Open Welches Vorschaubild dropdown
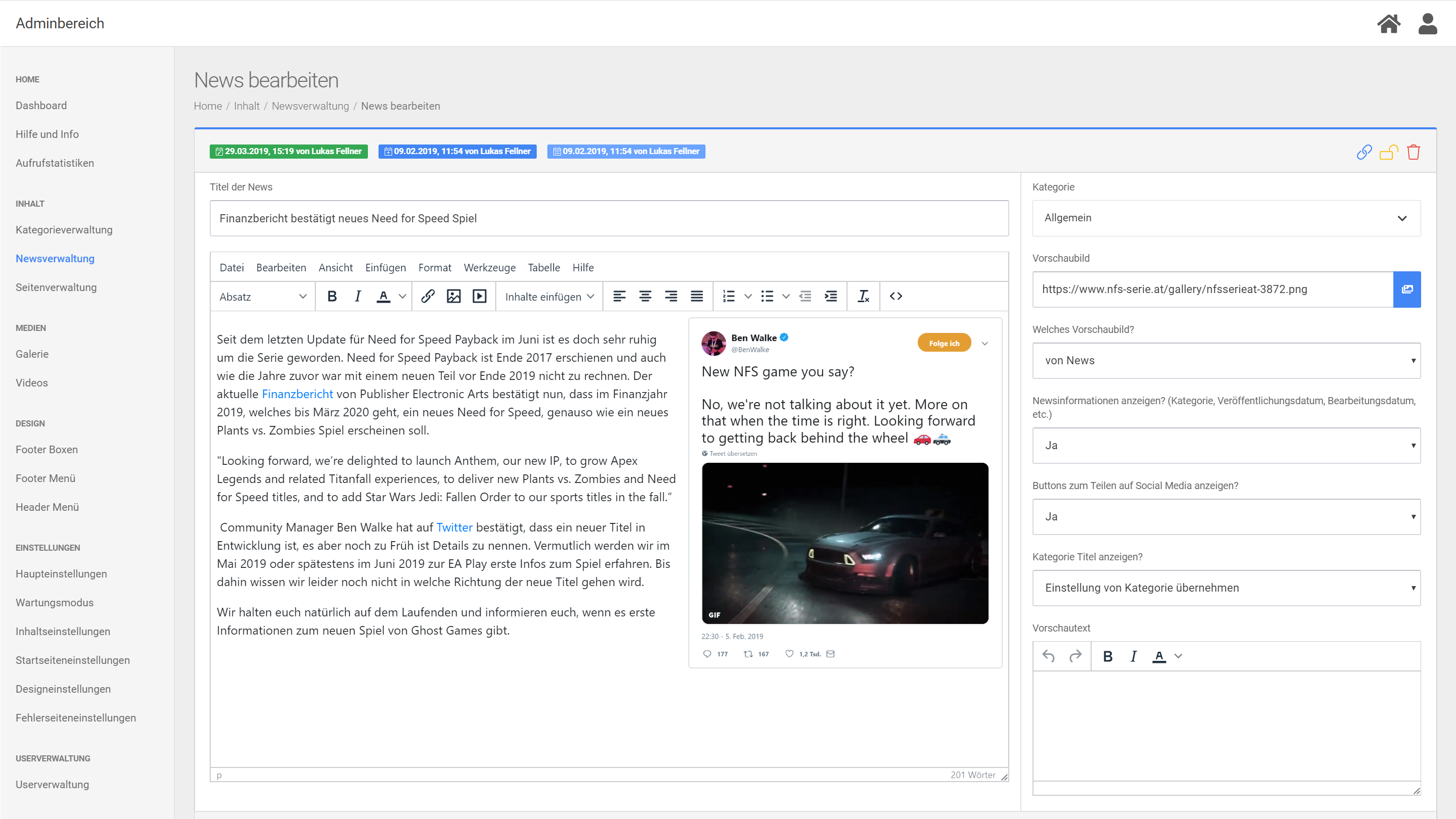 [x=1227, y=361]
